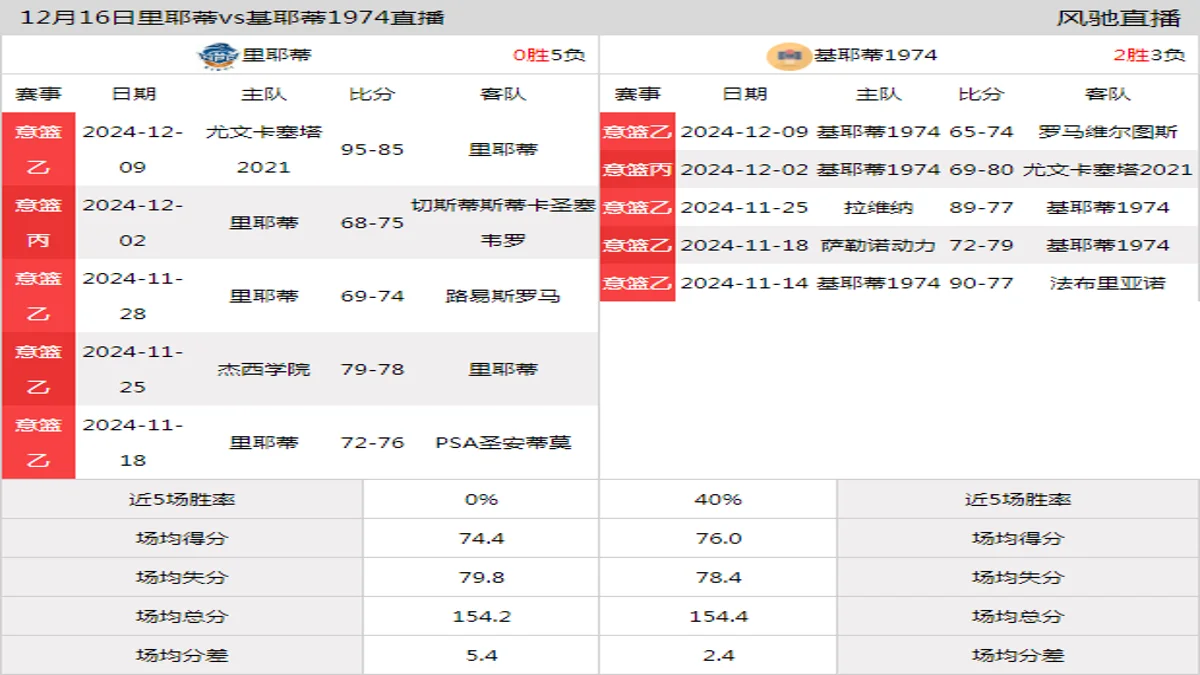
Task: Click the 40% win rate value
Action: point(718,499)
